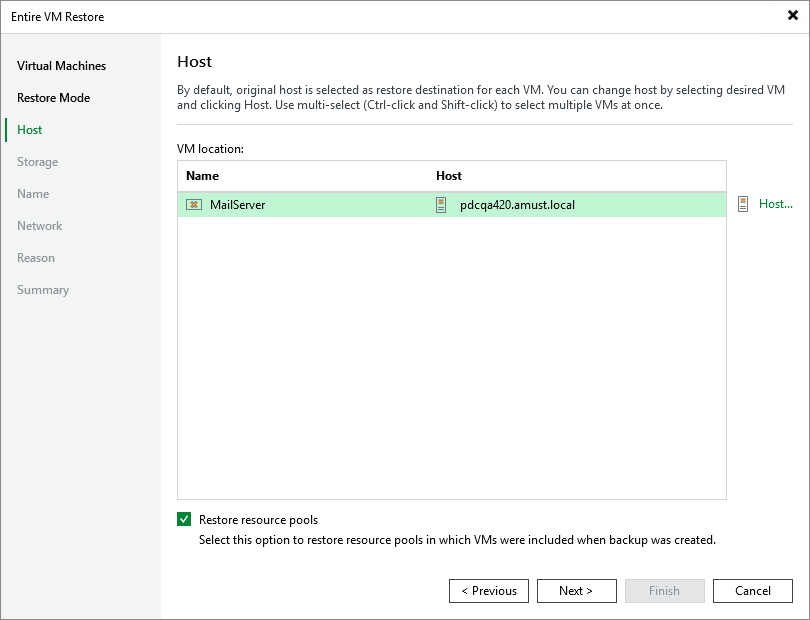This screenshot has width=810, height=620.
Task: Navigate to the Storage step
Action: [37, 161]
